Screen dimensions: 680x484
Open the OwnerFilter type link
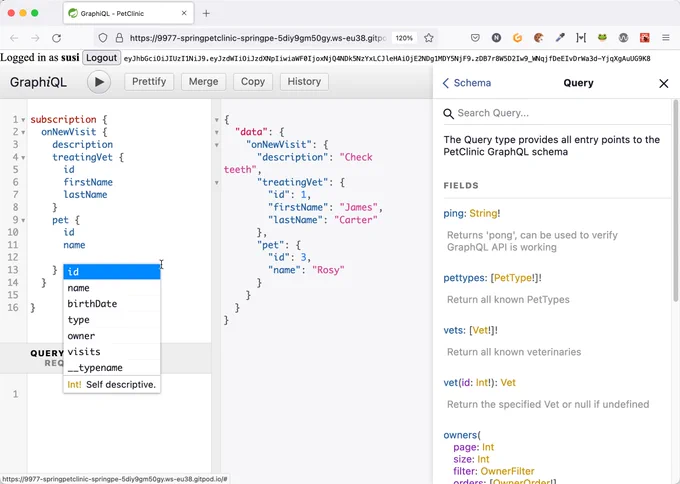pyautogui.click(x=507, y=471)
